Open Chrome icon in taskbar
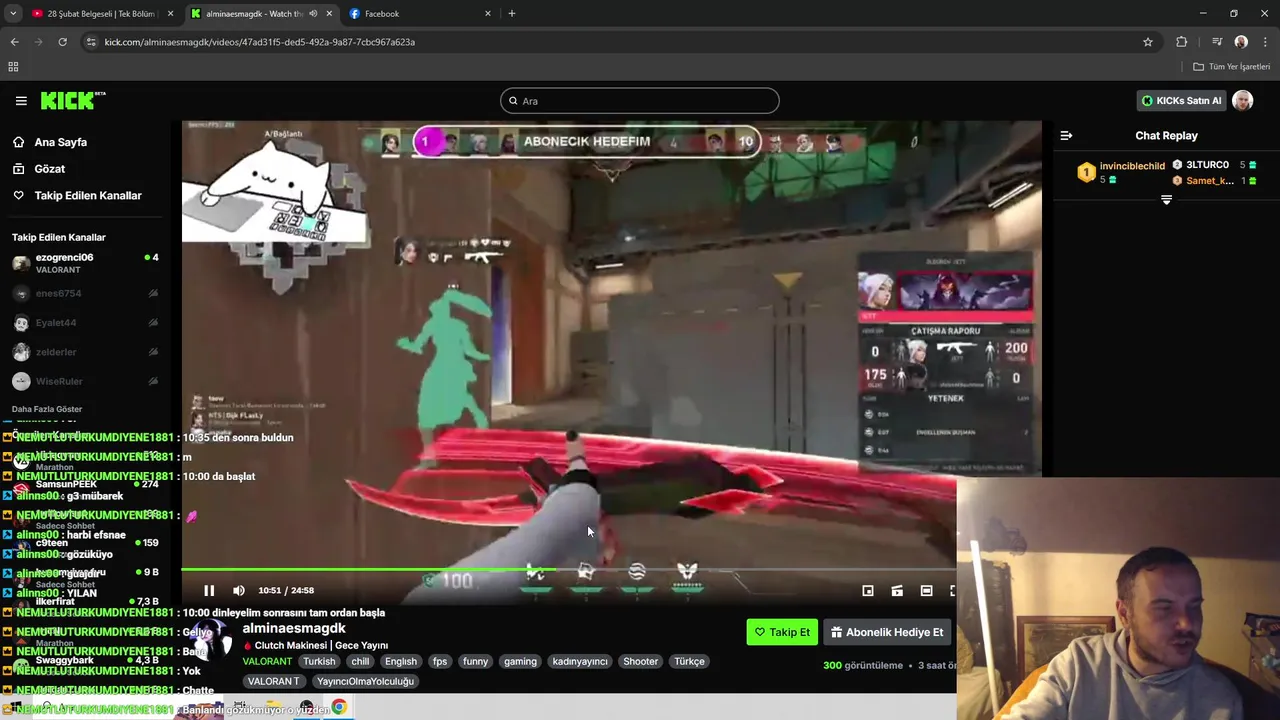This screenshot has width=1280, height=720. pos(339,707)
